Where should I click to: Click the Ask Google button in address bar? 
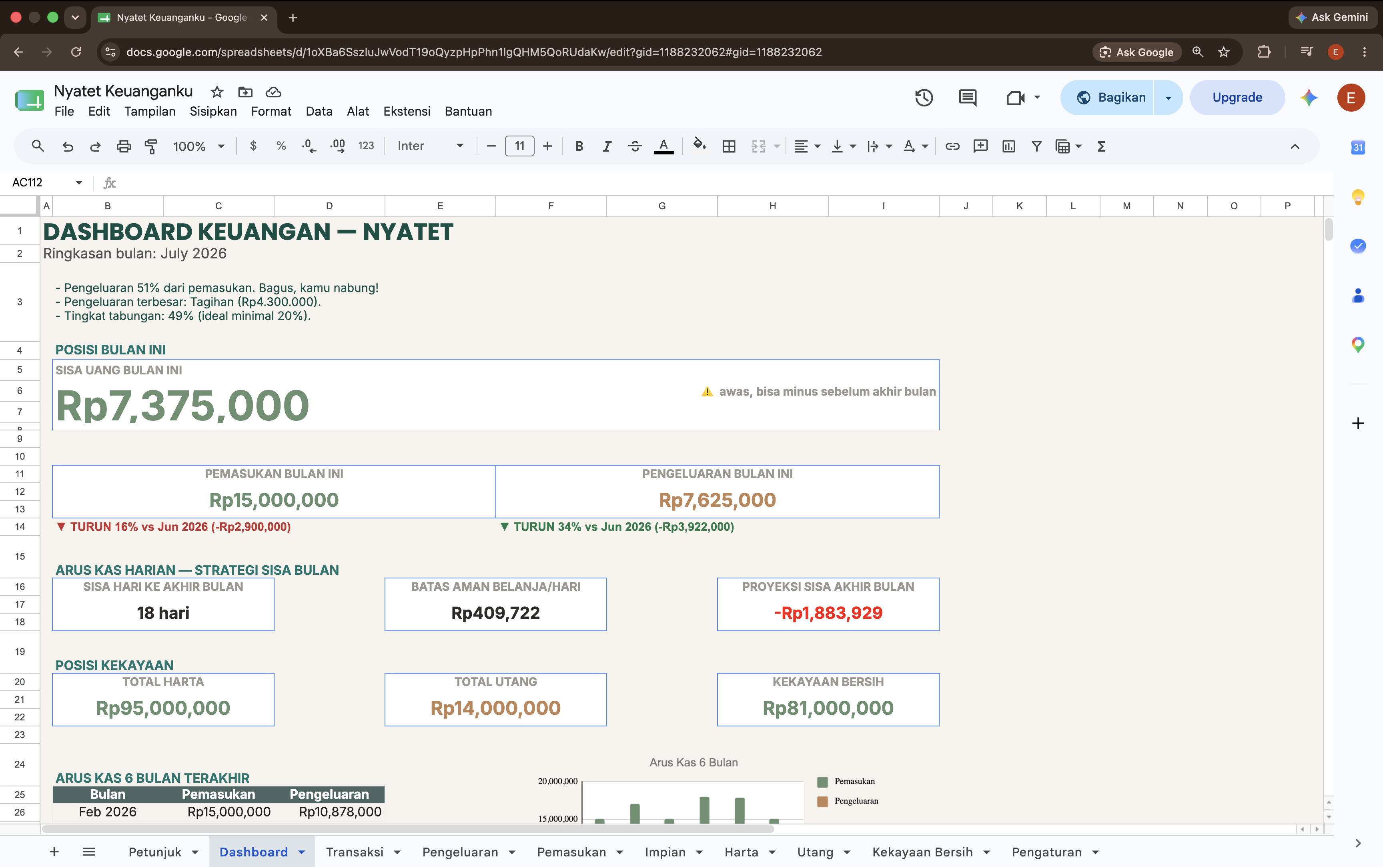click(1136, 52)
